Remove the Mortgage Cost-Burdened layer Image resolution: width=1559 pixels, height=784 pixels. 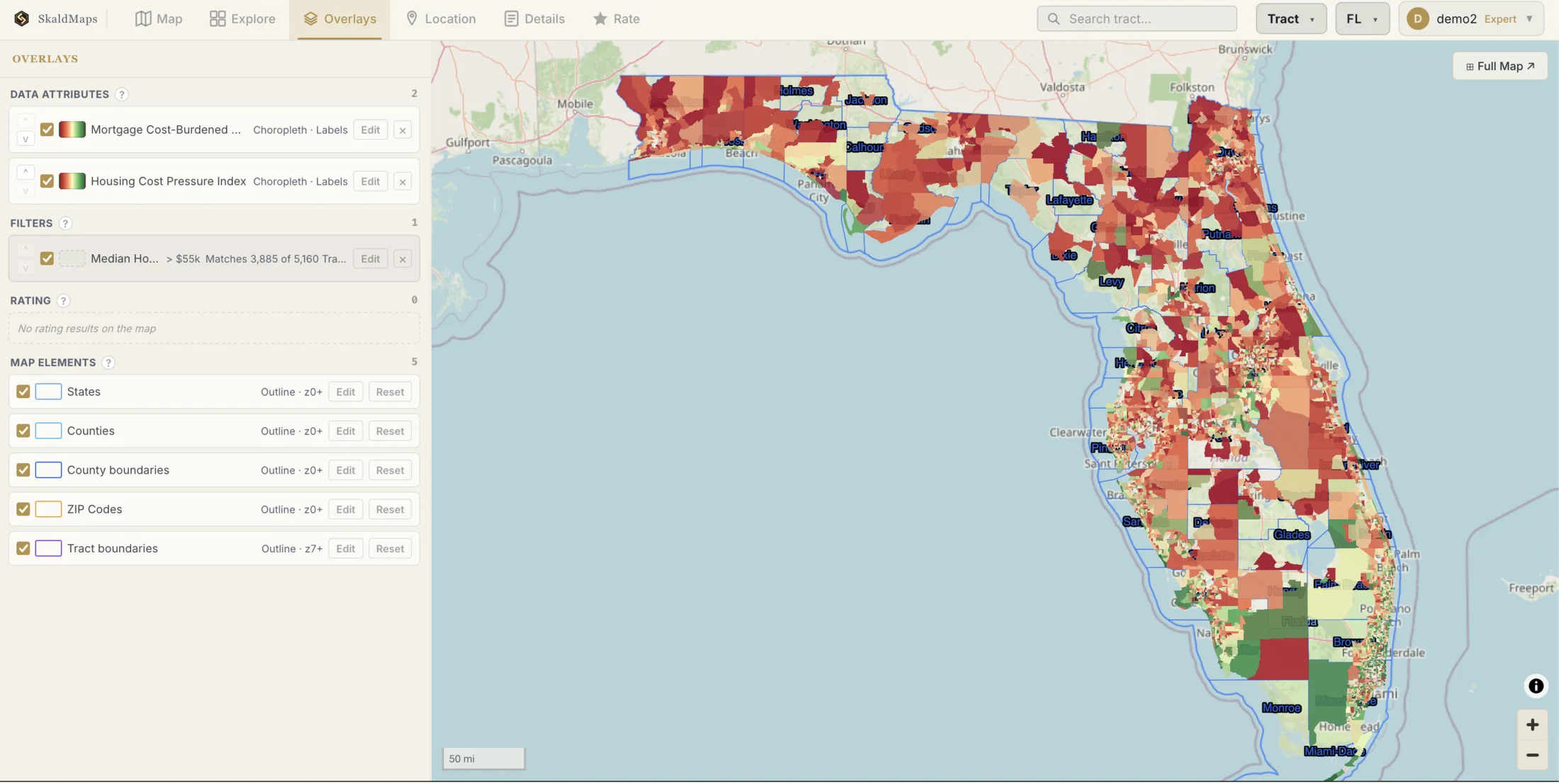[x=403, y=130]
